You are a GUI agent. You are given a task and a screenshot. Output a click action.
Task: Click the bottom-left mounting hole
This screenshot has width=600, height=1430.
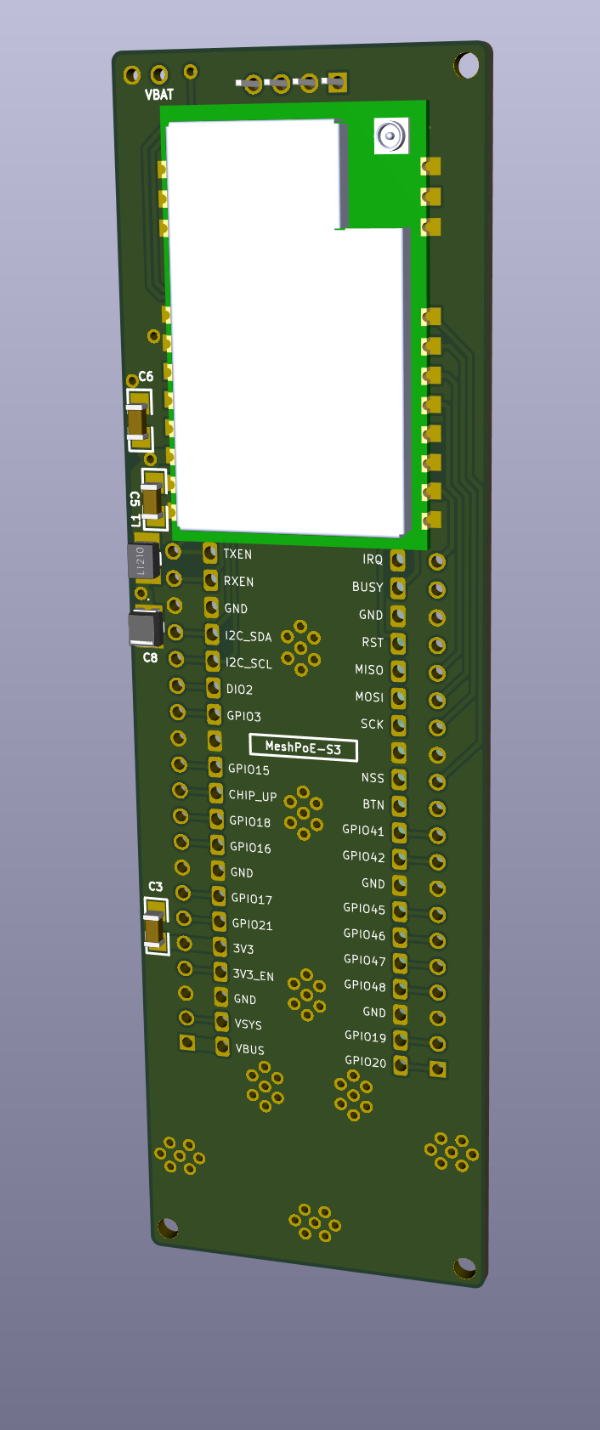168,1227
